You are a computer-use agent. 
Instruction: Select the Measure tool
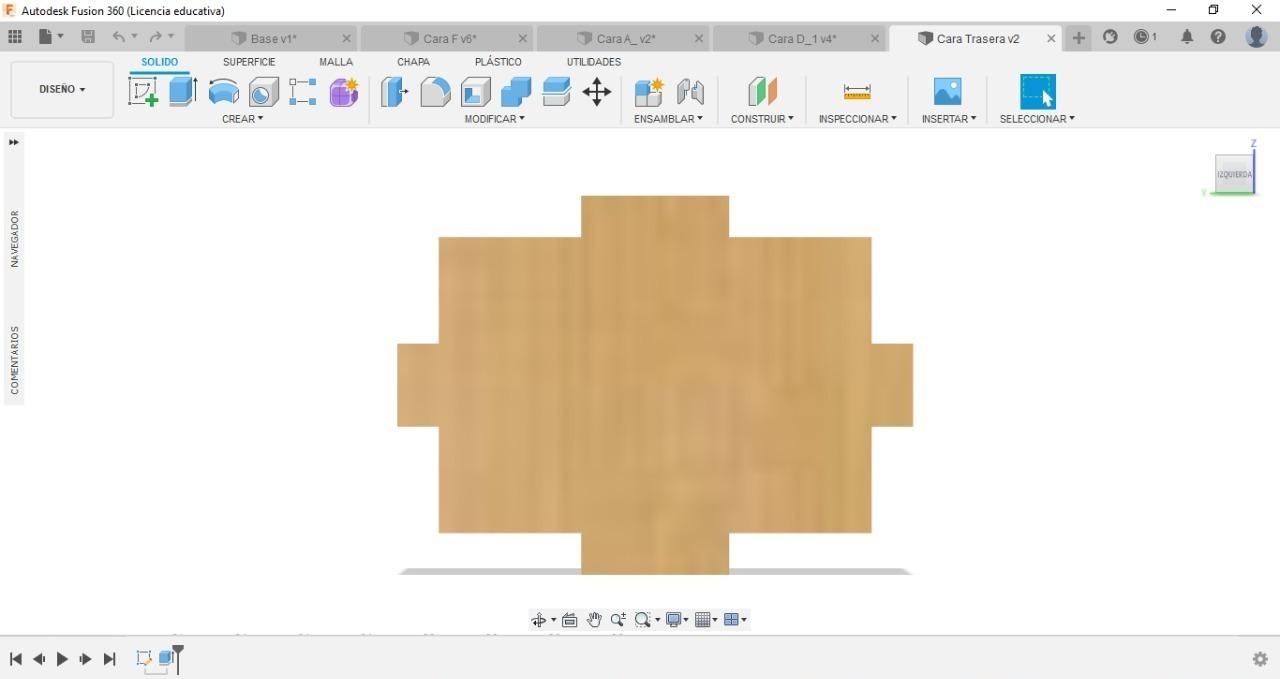(x=857, y=92)
